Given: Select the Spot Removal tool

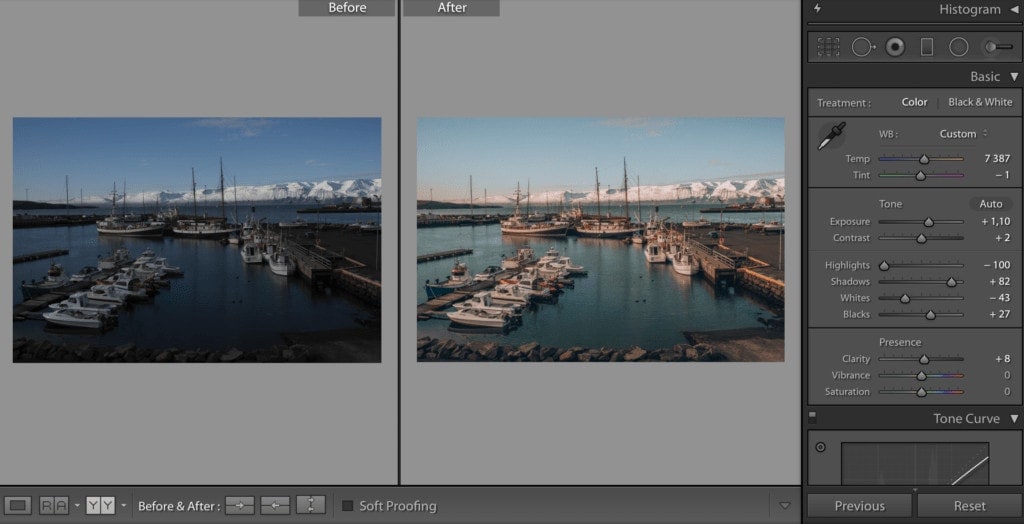Looking at the screenshot, I should (x=862, y=46).
